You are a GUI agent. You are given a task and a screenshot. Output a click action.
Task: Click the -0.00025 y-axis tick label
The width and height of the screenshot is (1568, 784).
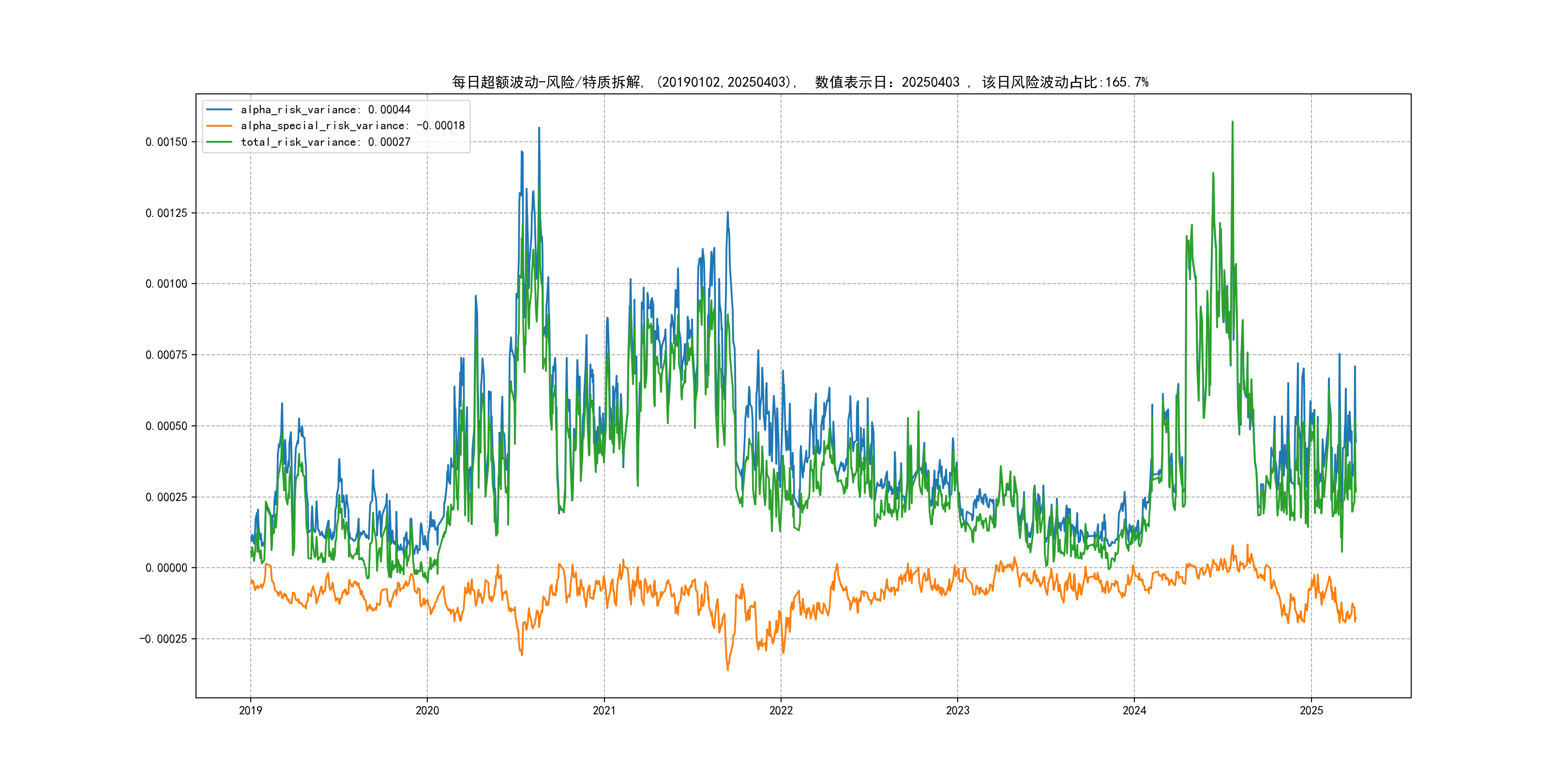[163, 639]
